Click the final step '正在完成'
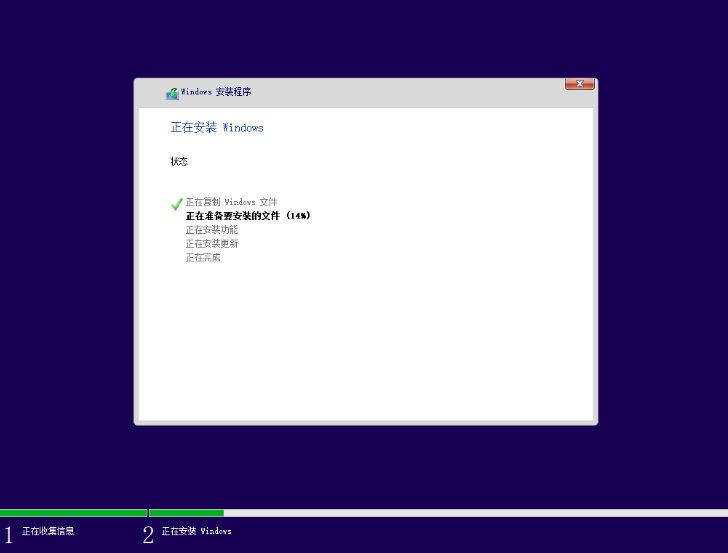This screenshot has height=553, width=728. (x=202, y=258)
